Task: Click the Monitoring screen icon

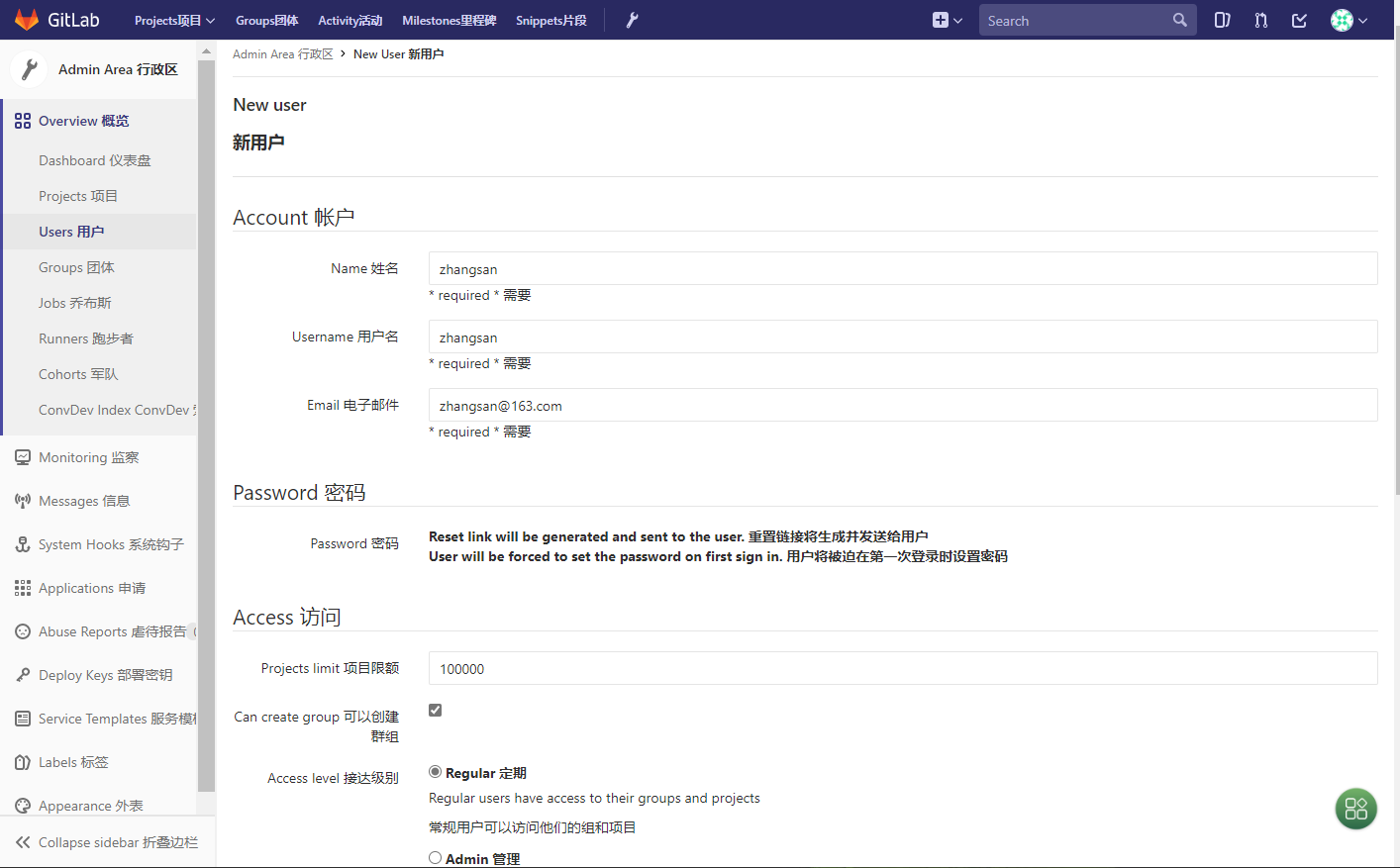Action: [23, 457]
